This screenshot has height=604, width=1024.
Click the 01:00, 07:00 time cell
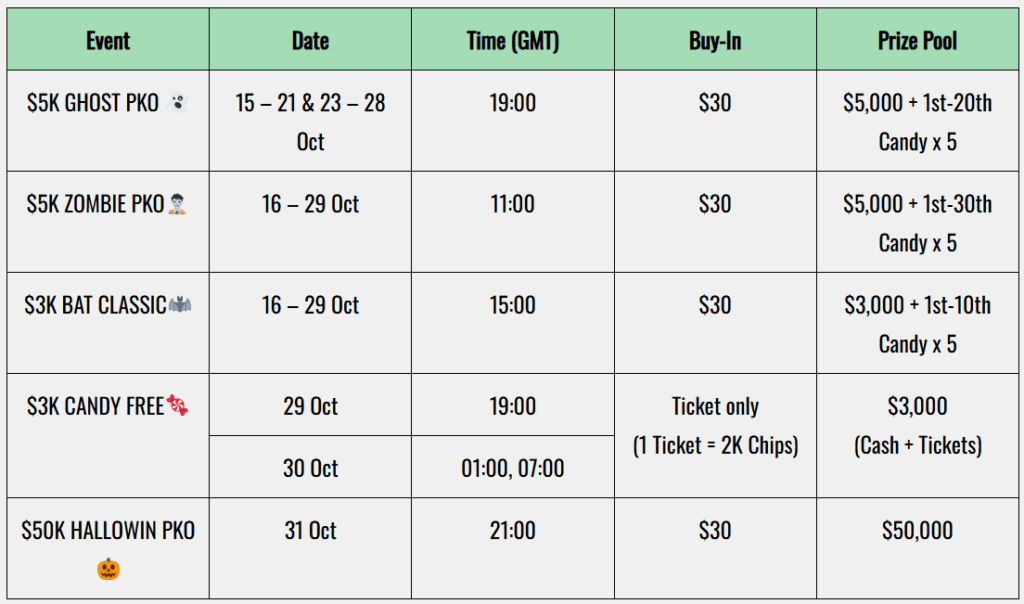pos(513,468)
